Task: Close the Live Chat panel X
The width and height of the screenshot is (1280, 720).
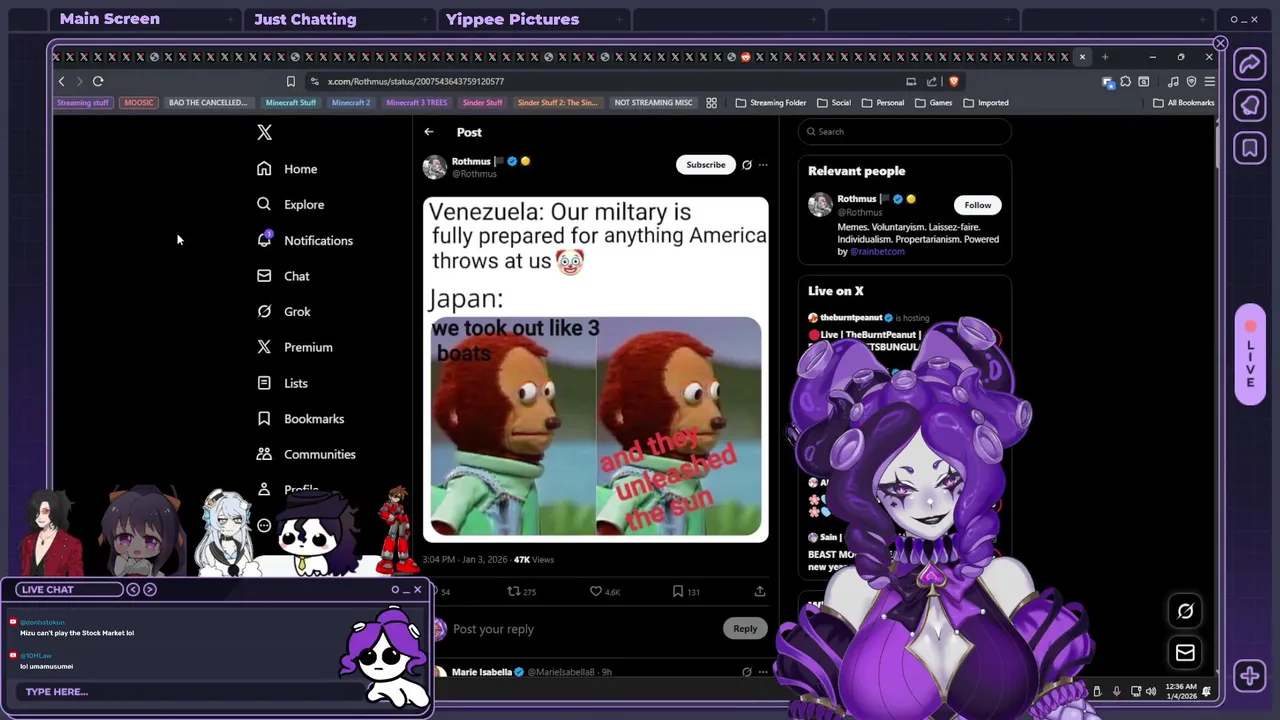Action: tap(417, 589)
